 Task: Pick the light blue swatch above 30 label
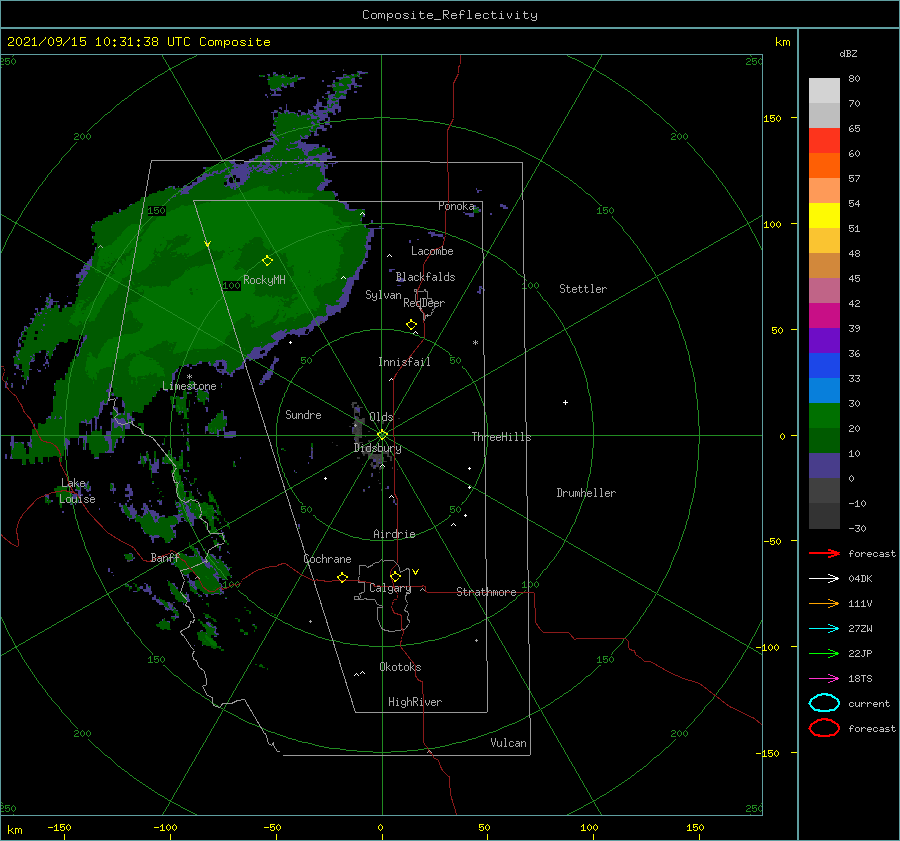824,391
